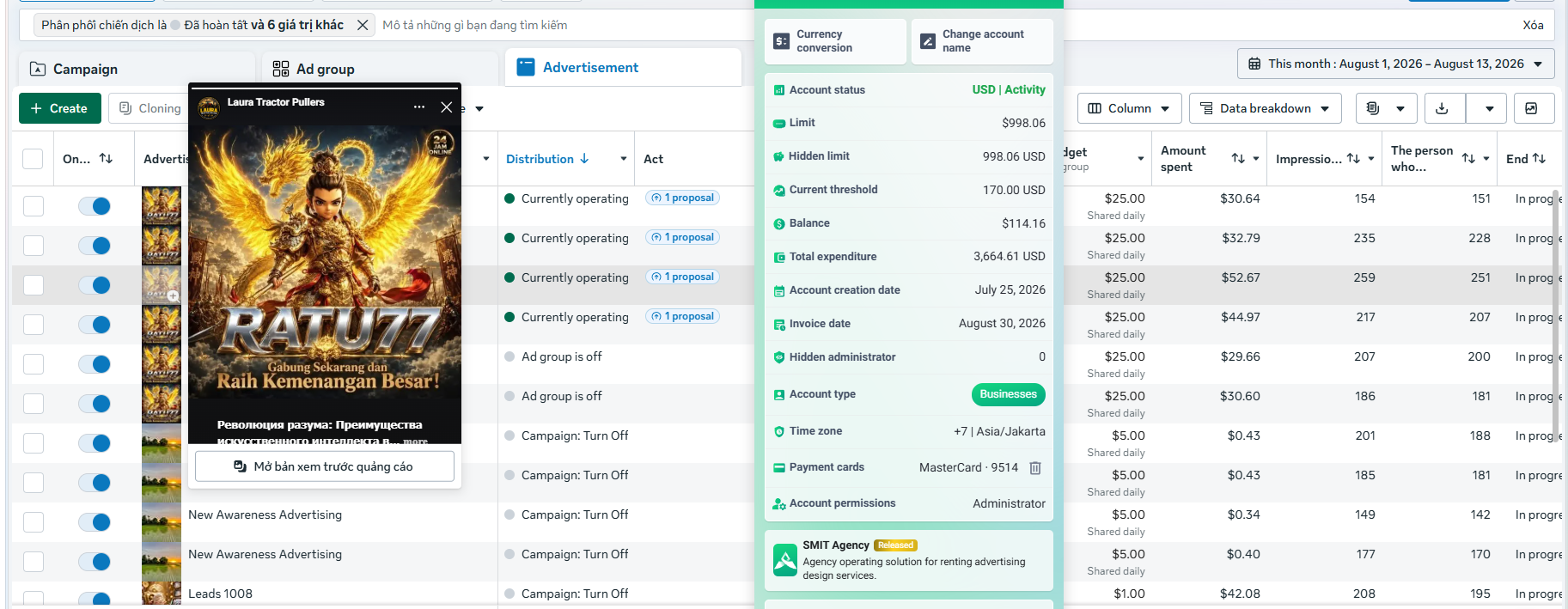Click the Current threshold icon

pos(779,191)
